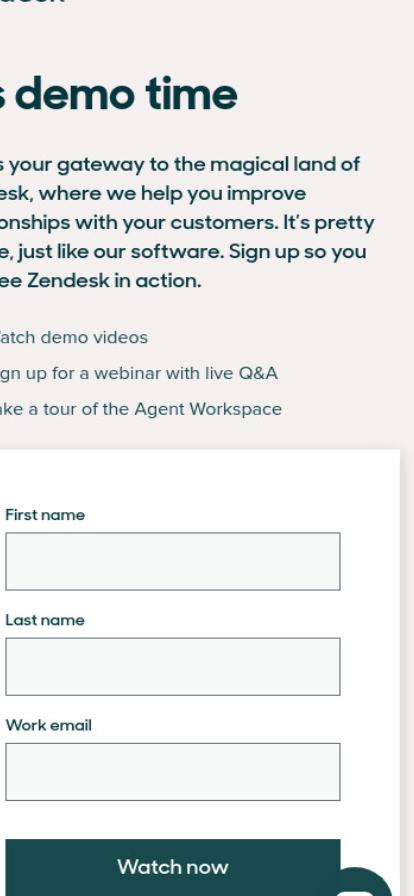414x896 pixels.
Task: Click the 'just like our software' line
Action: click(x=183, y=252)
